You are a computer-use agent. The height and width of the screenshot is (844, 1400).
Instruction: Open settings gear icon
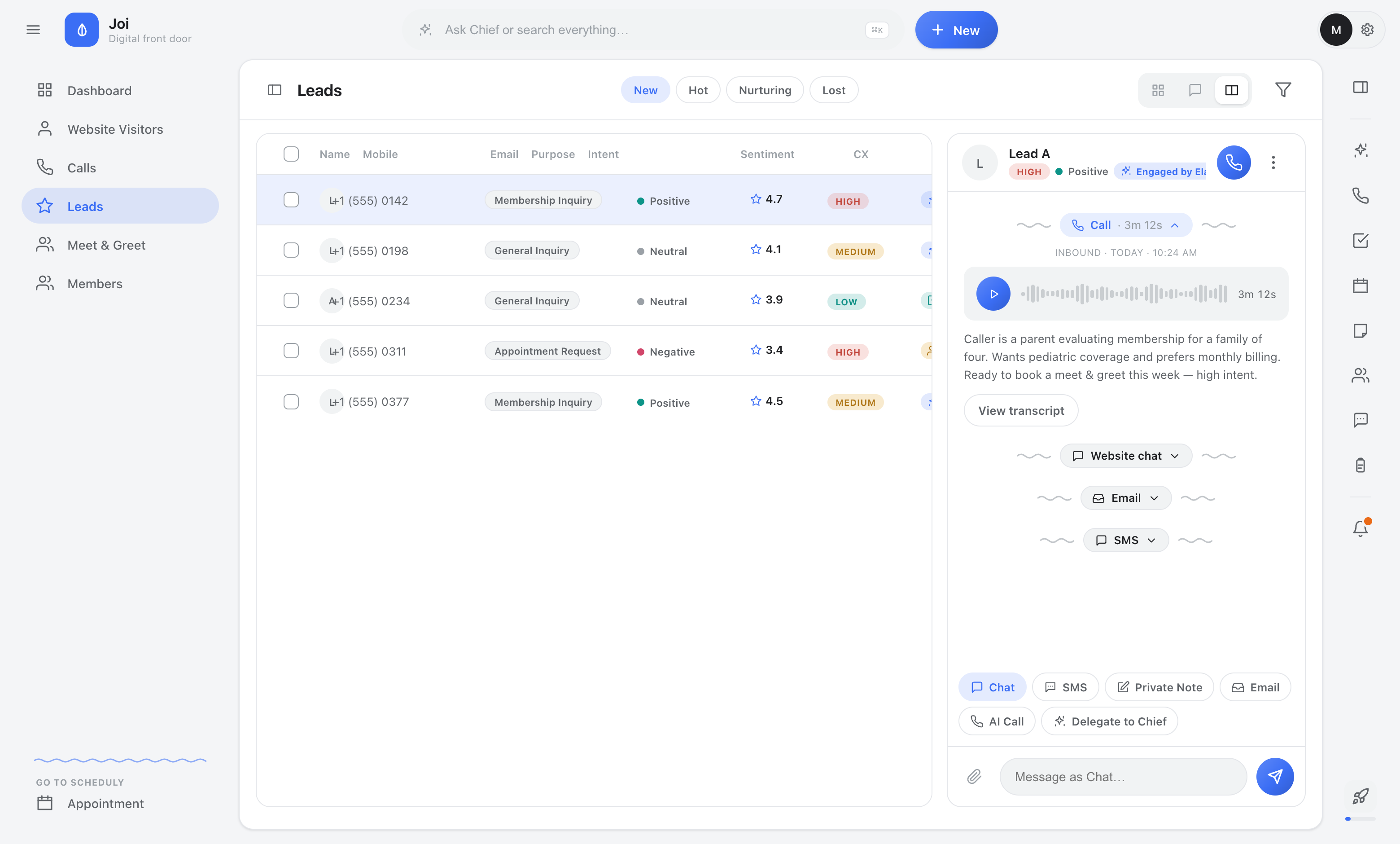click(1367, 30)
